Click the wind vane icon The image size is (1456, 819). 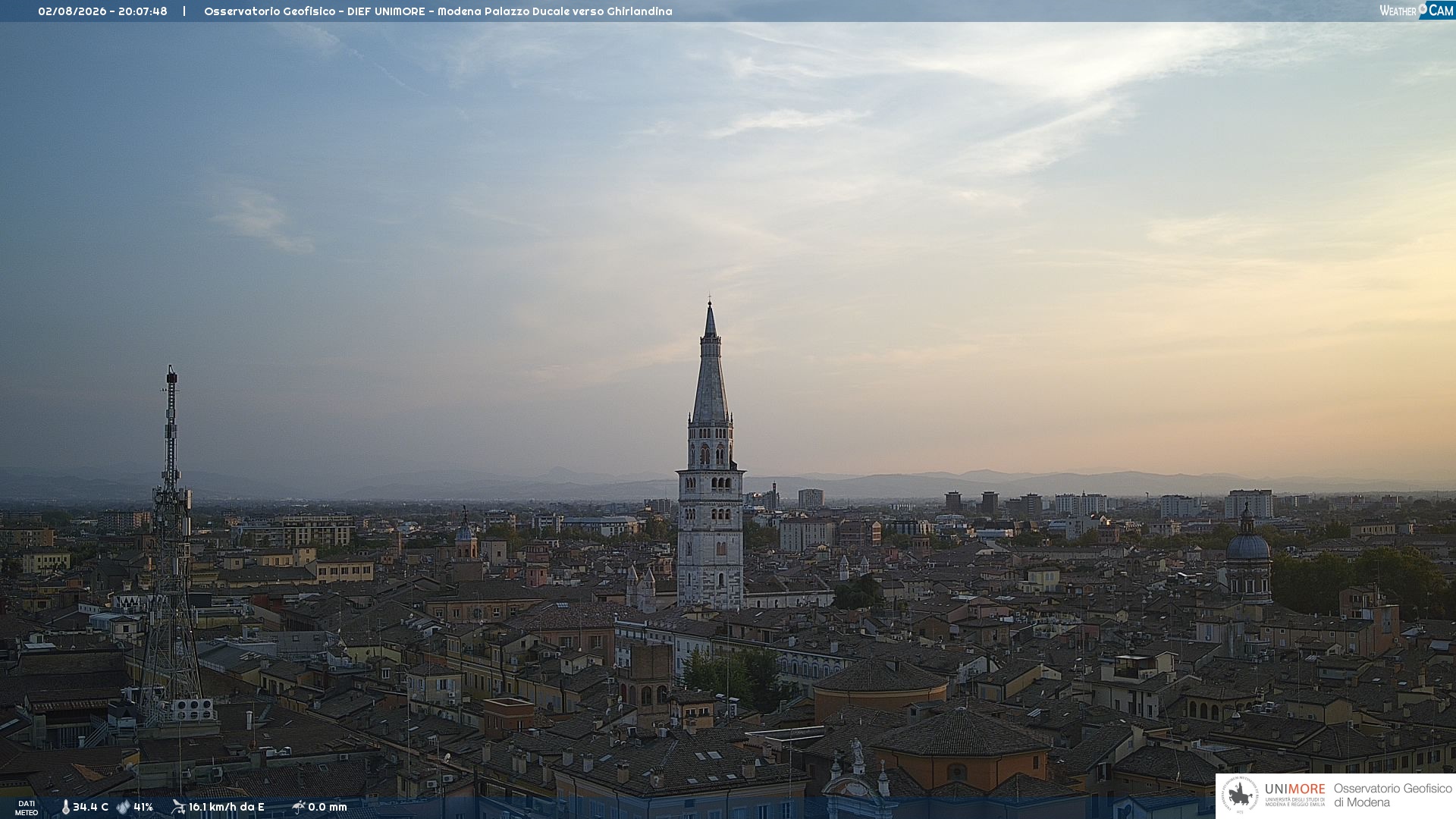178,807
